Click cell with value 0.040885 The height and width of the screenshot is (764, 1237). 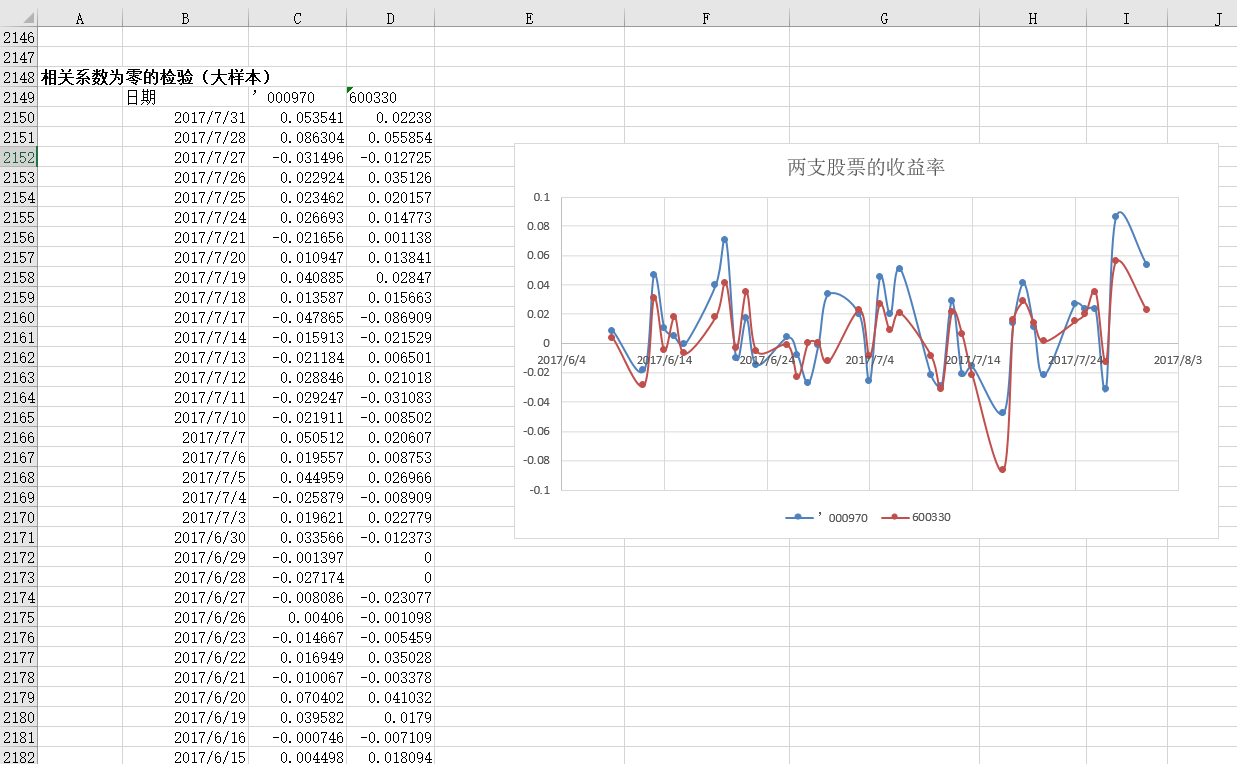tap(298, 277)
